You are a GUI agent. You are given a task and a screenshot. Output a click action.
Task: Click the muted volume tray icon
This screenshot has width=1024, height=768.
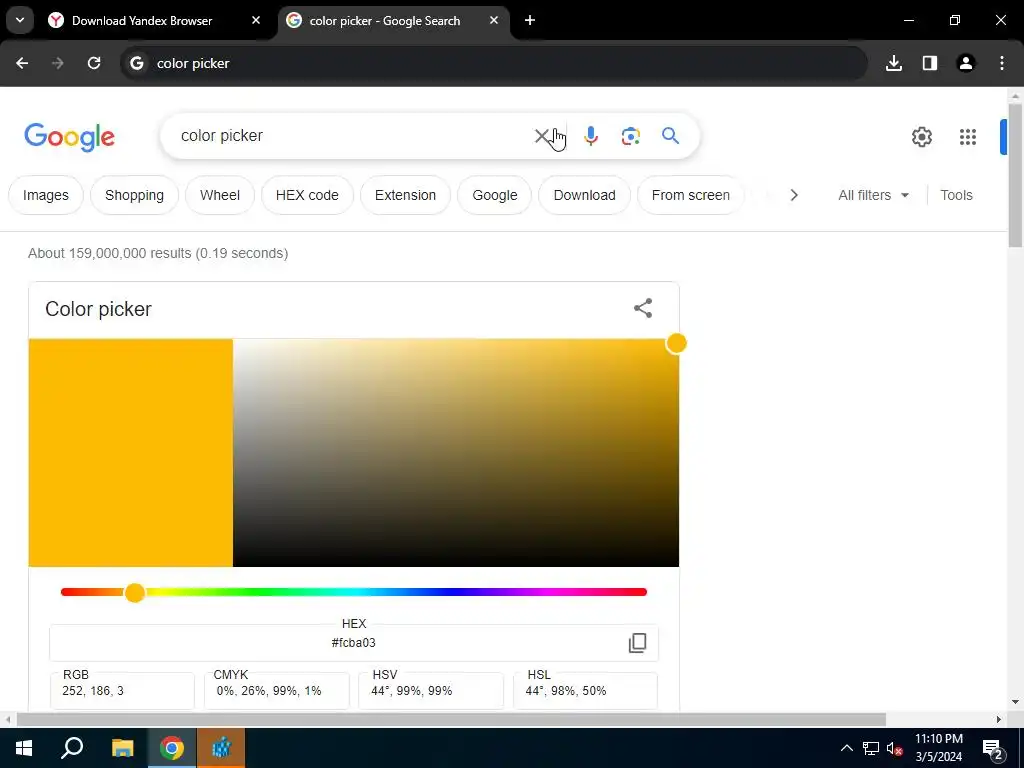point(895,748)
